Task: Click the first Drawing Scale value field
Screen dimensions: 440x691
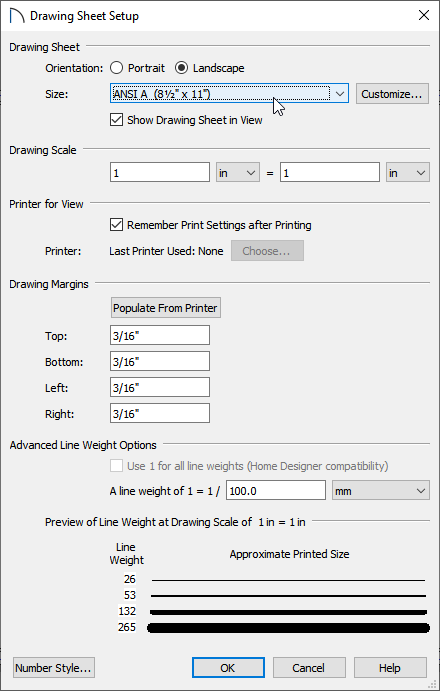Action: pyautogui.click(x=160, y=172)
